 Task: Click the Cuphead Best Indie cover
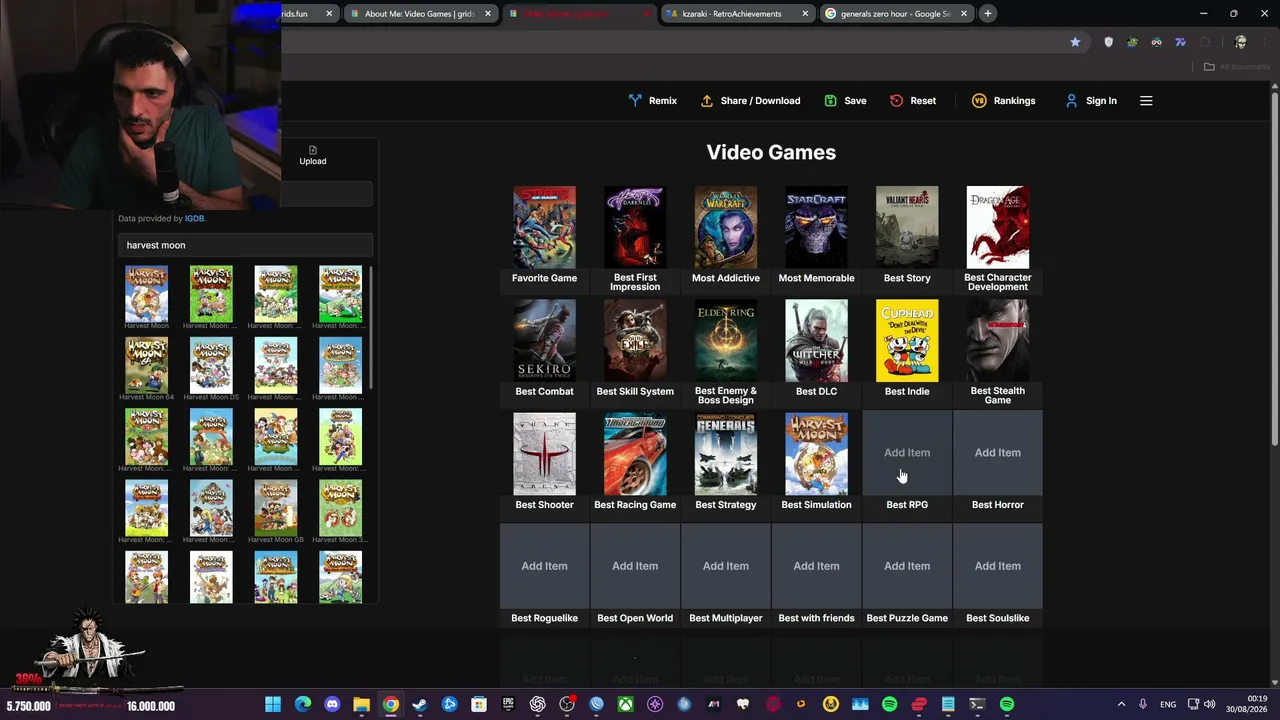coord(907,341)
